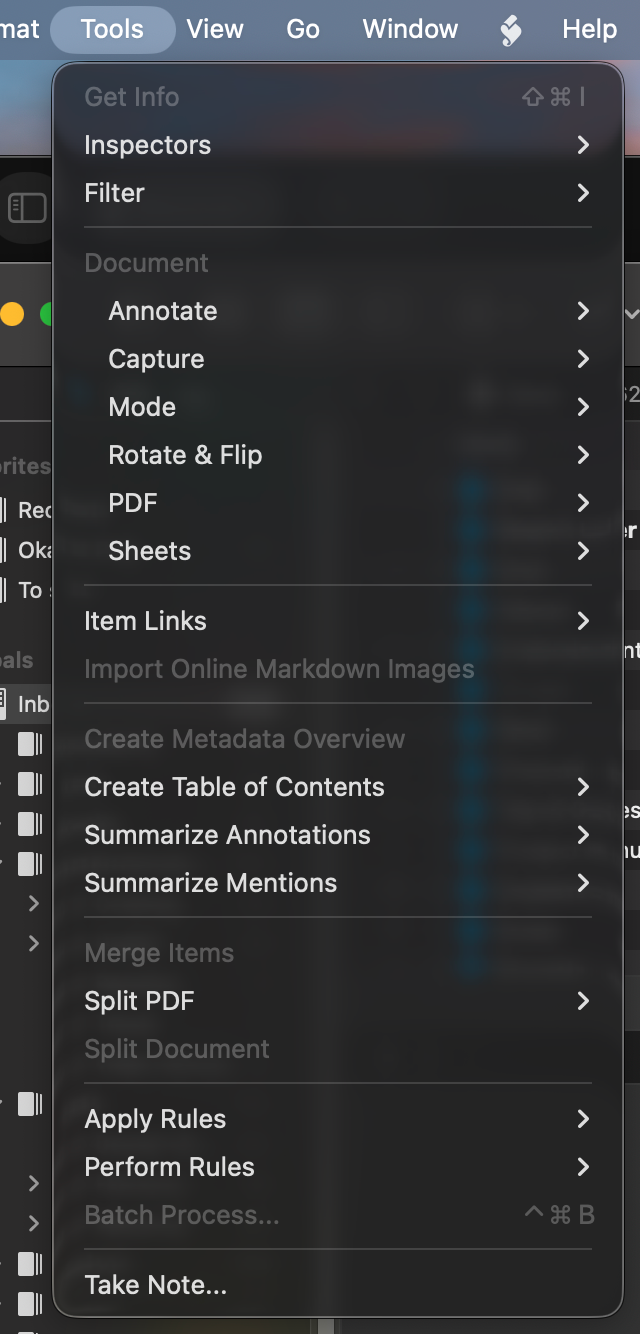640x1334 pixels.
Task: Toggle the sidebar icon in toolbar
Action: (x=27, y=208)
